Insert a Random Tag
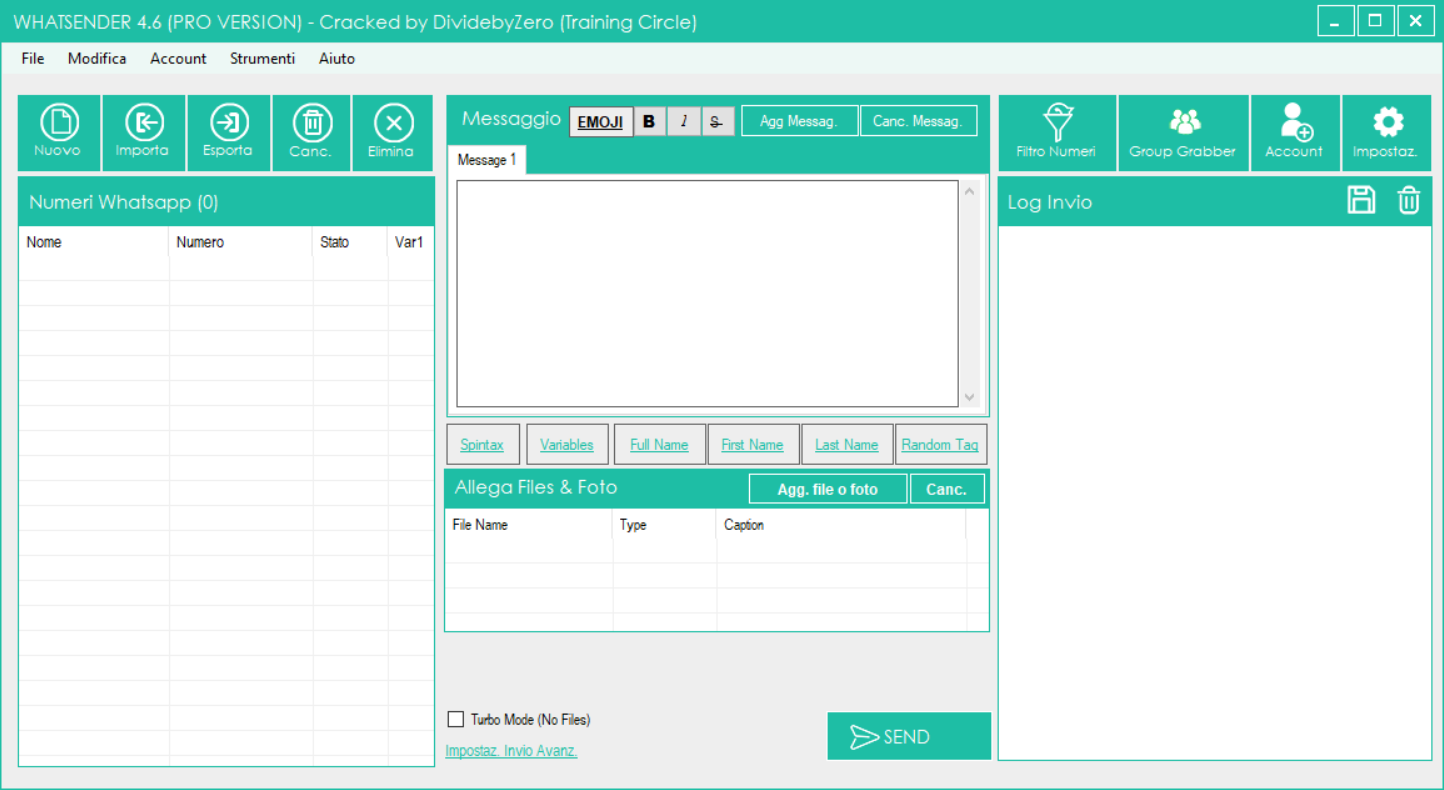This screenshot has height=790, width=1444. coord(940,445)
